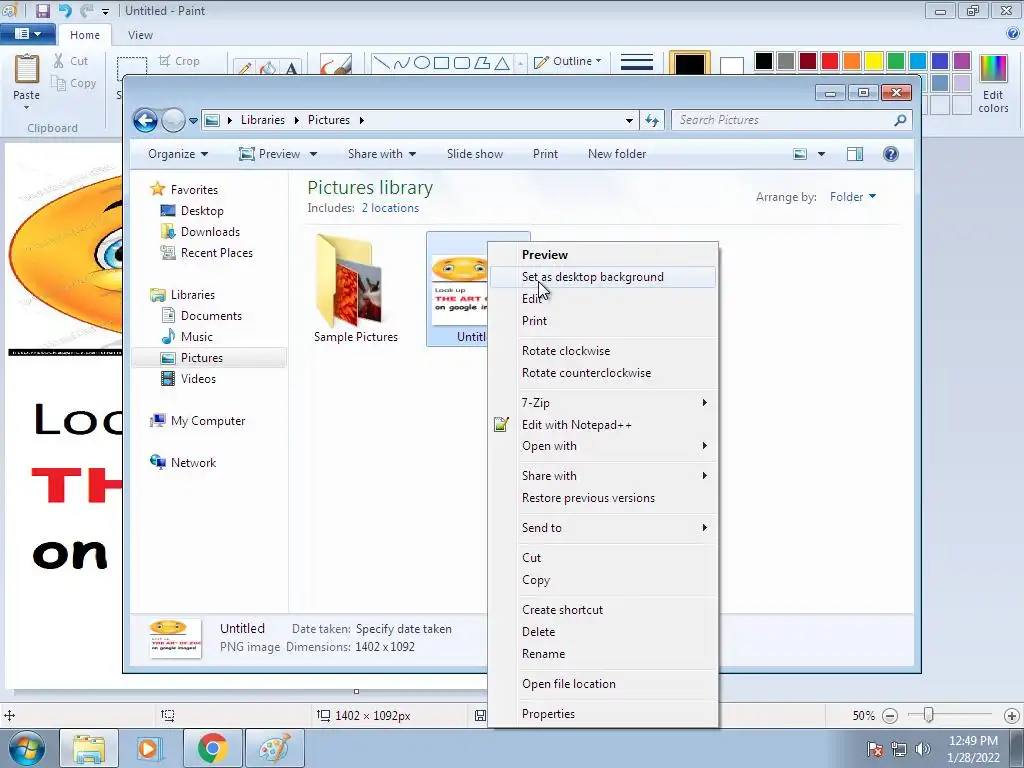Click Paint's Cut button

[x=71, y=61]
